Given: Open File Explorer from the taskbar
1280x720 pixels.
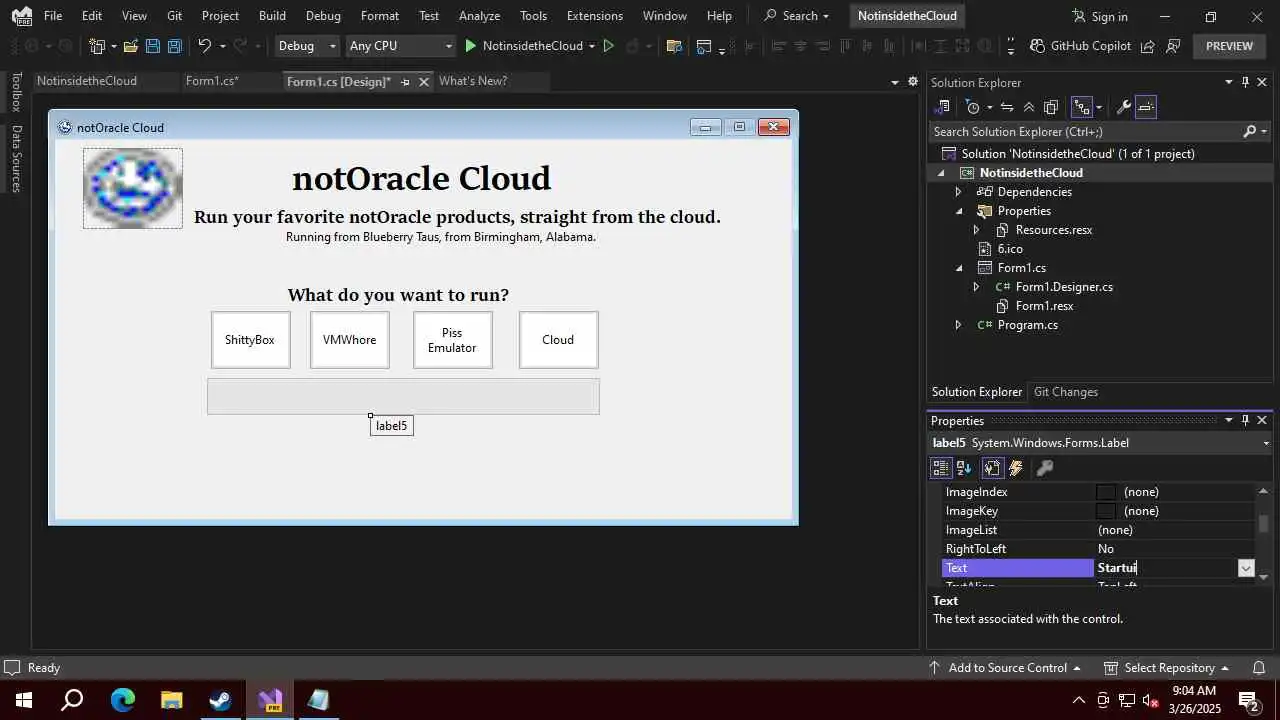Looking at the screenshot, I should pyautogui.click(x=172, y=700).
